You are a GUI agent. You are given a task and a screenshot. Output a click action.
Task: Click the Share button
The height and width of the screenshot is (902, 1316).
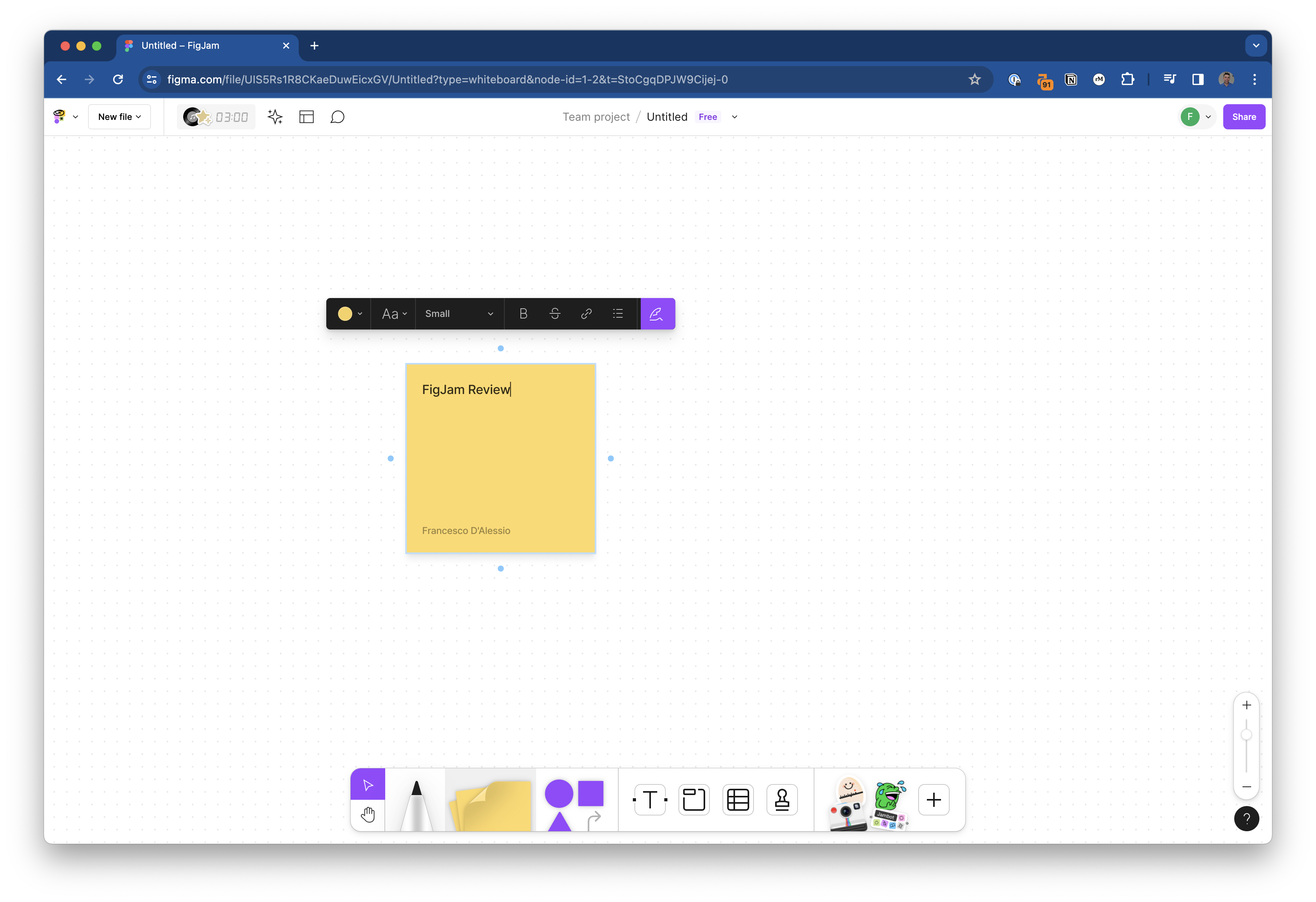click(x=1244, y=117)
